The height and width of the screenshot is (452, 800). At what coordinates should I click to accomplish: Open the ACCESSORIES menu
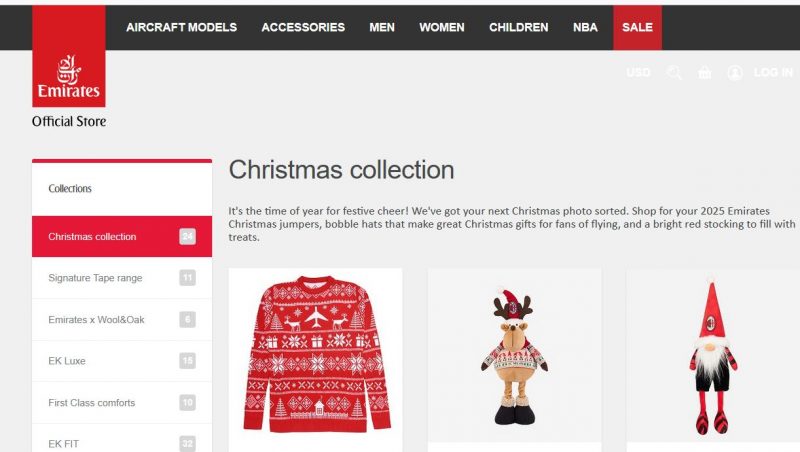[x=303, y=28]
